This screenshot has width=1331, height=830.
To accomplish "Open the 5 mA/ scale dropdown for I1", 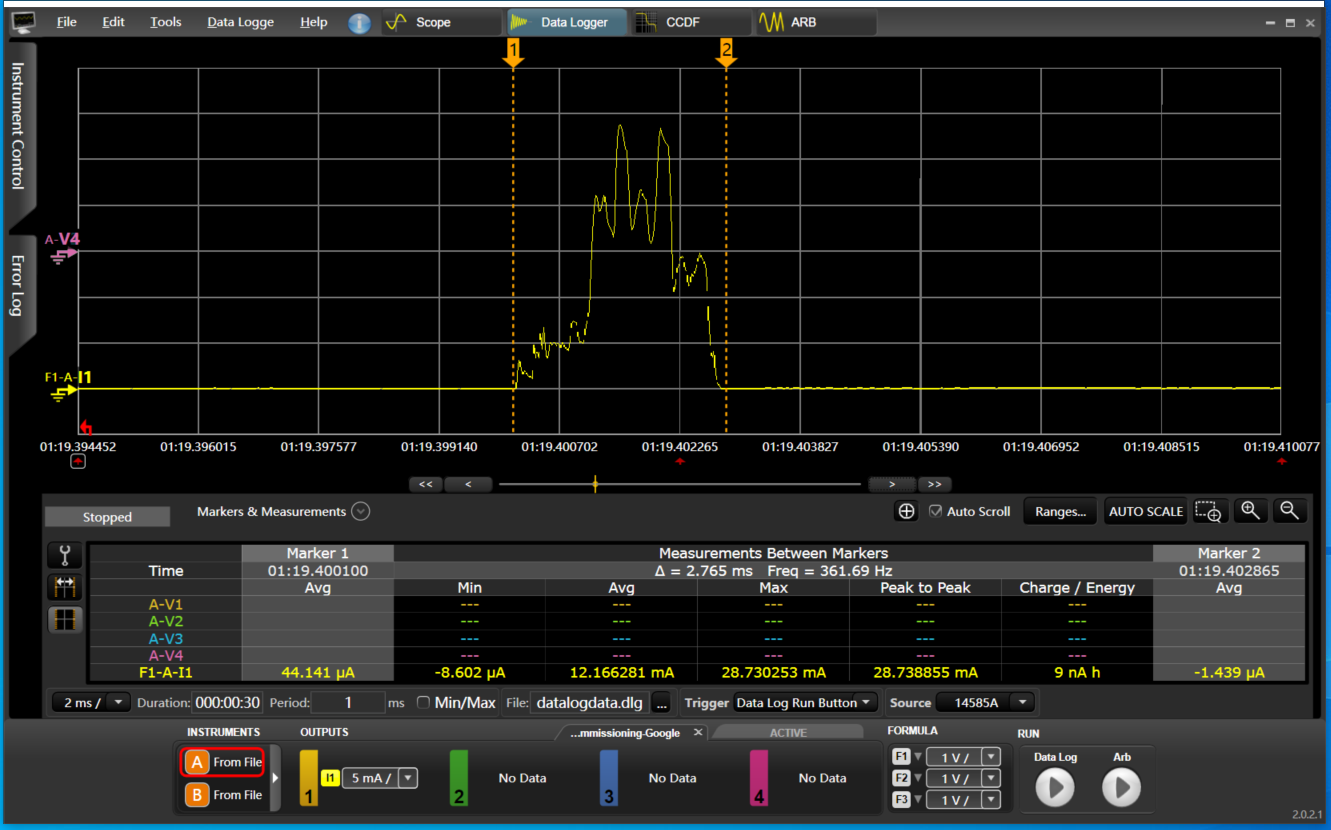I will (x=408, y=778).
